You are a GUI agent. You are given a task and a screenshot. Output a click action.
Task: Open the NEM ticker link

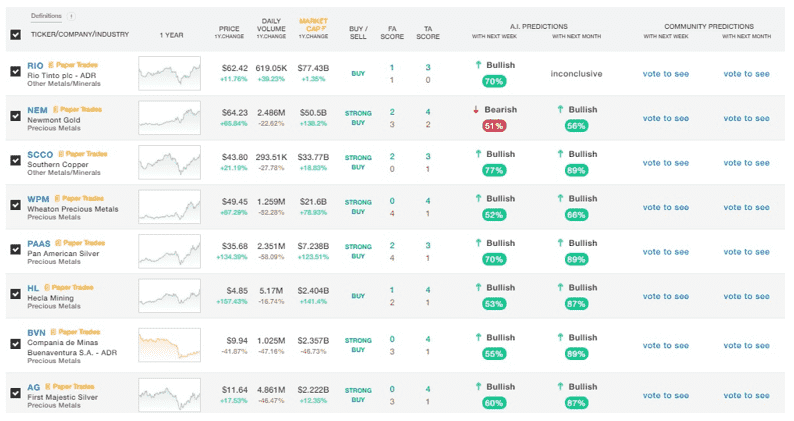(37, 110)
